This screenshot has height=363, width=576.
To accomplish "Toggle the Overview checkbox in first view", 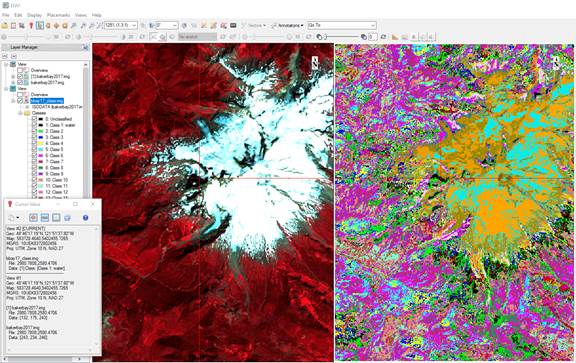I will click(x=21, y=70).
